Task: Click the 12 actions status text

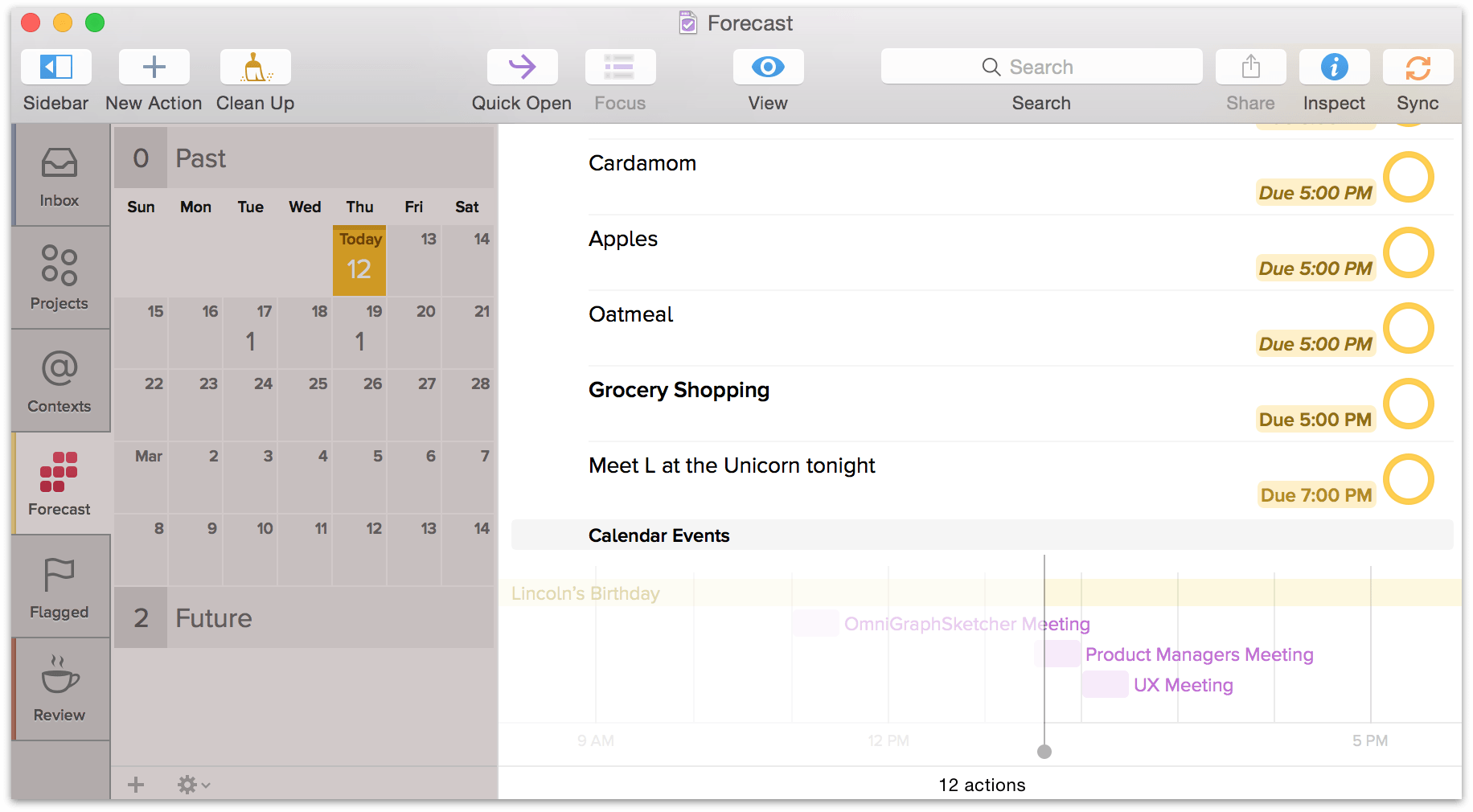Action: click(982, 785)
